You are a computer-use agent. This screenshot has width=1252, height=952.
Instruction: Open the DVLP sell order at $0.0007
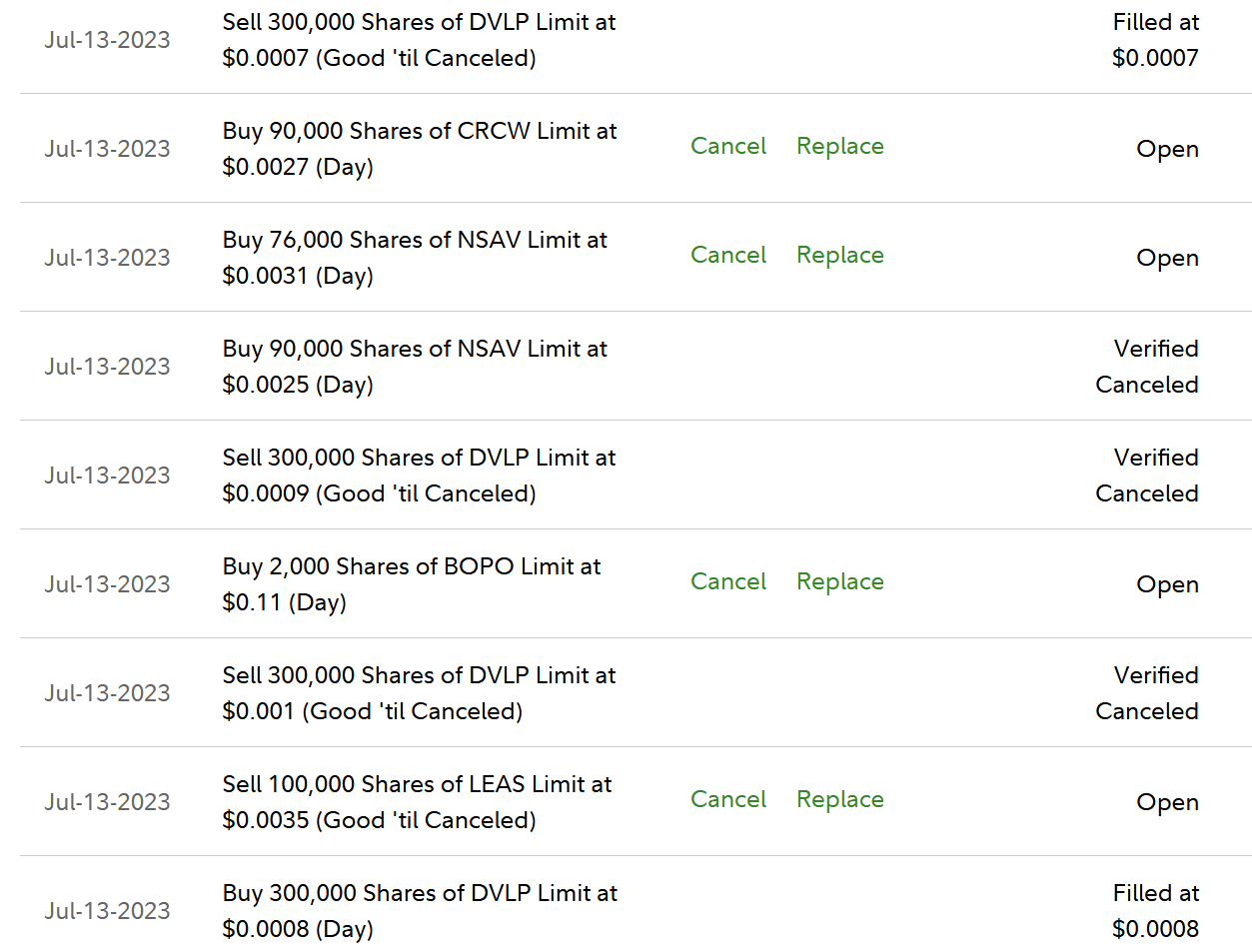pyautogui.click(x=419, y=40)
